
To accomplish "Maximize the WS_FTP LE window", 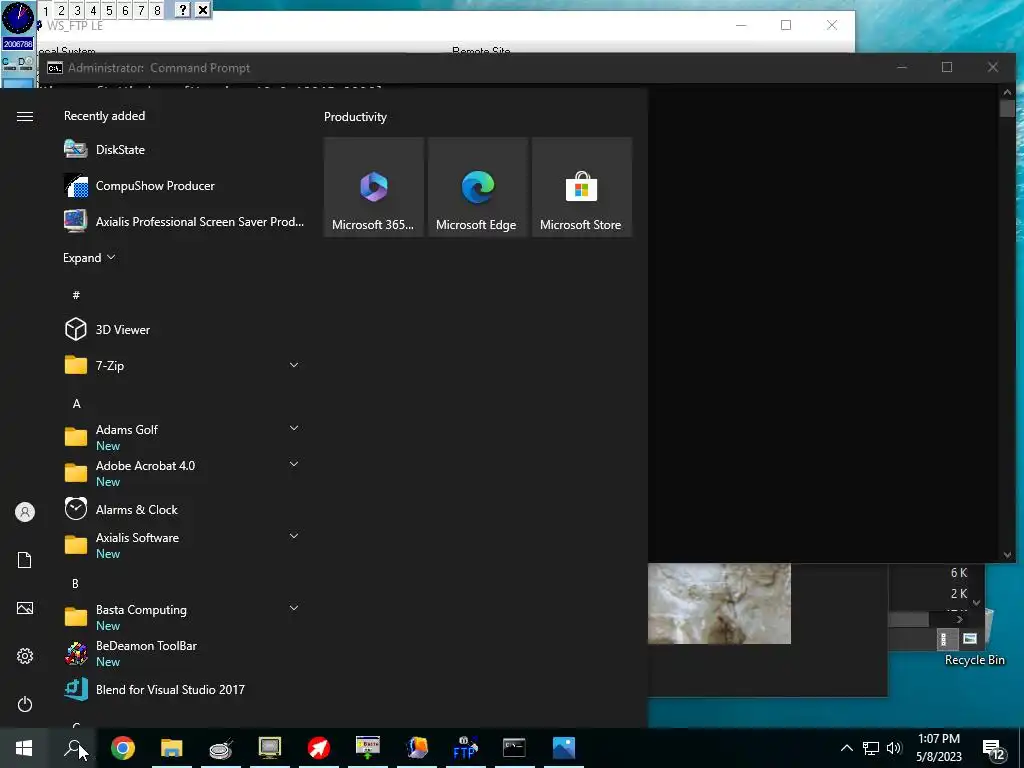I will point(786,25).
